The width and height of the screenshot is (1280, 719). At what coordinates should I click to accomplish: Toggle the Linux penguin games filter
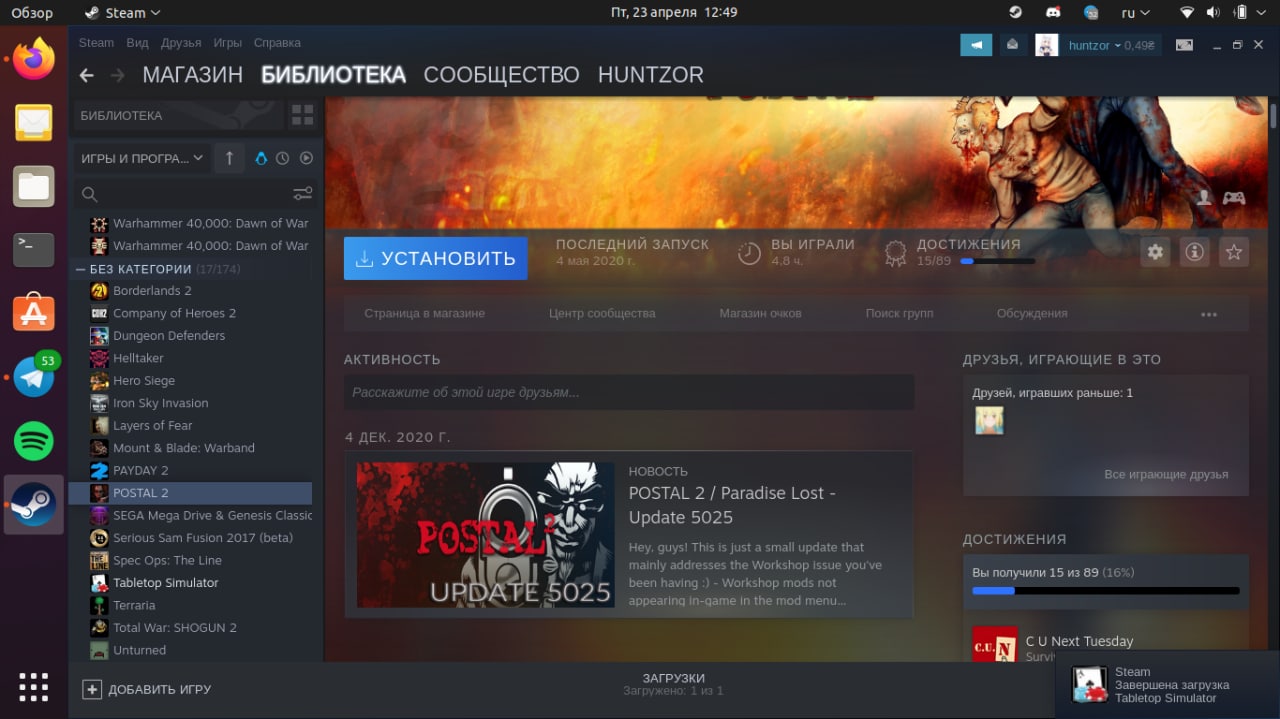[x=262, y=158]
